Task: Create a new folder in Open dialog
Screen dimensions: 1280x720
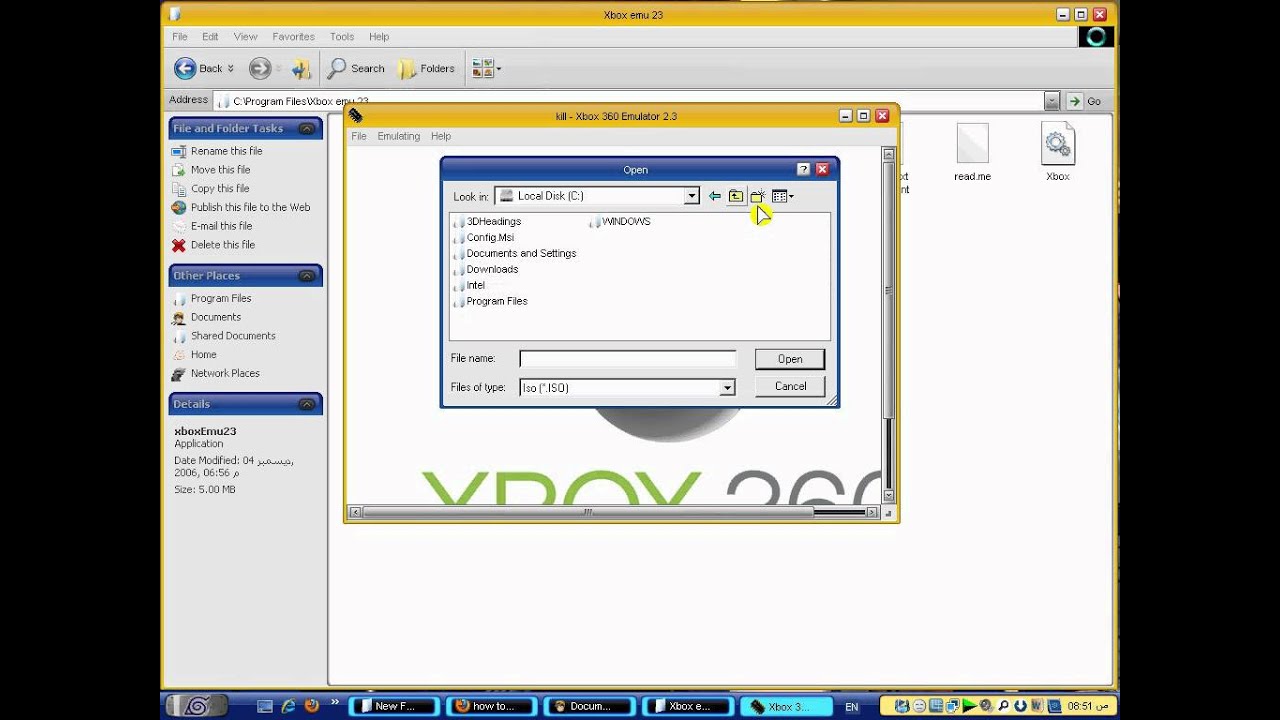Action: click(x=758, y=196)
